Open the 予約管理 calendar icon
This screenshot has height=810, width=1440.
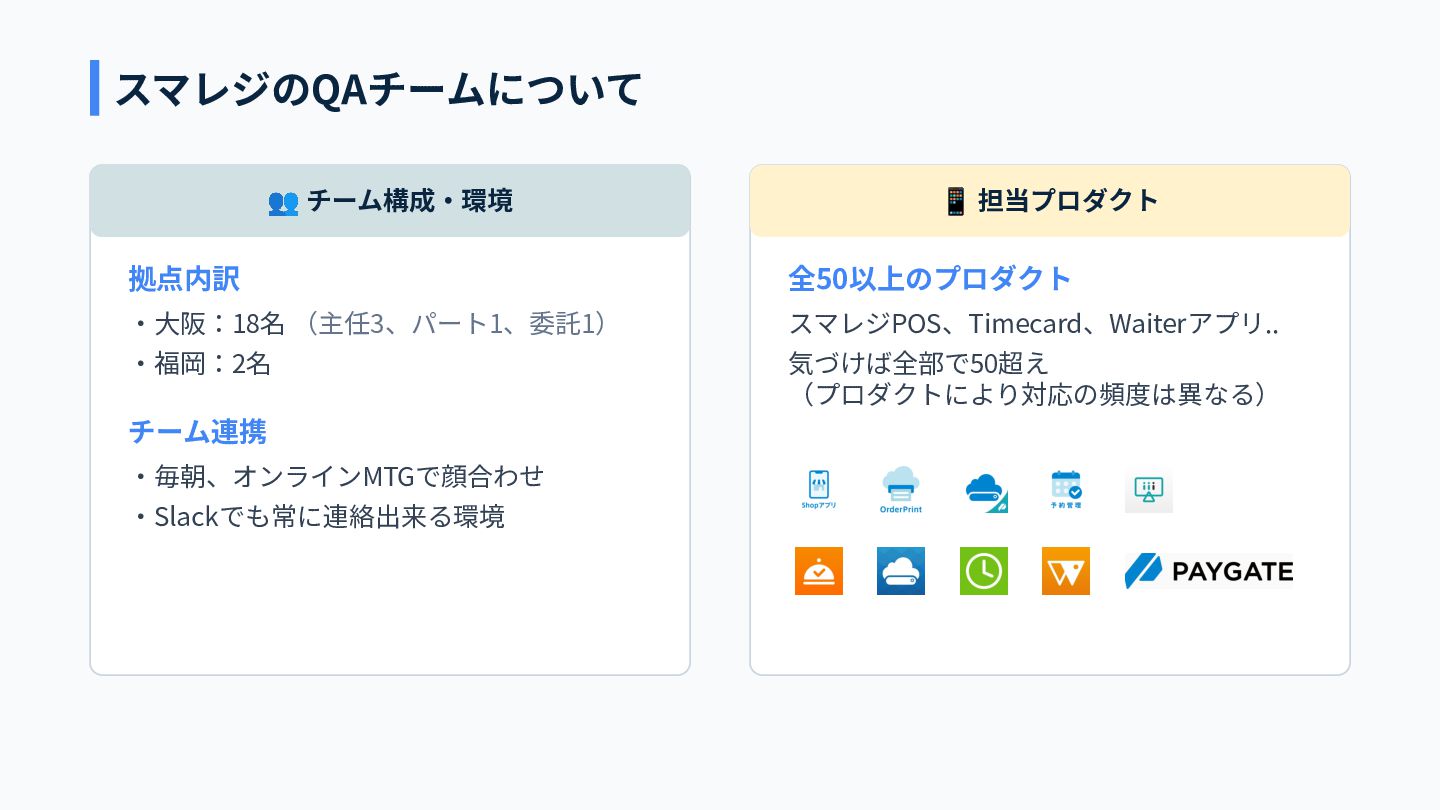pyautogui.click(x=1066, y=490)
